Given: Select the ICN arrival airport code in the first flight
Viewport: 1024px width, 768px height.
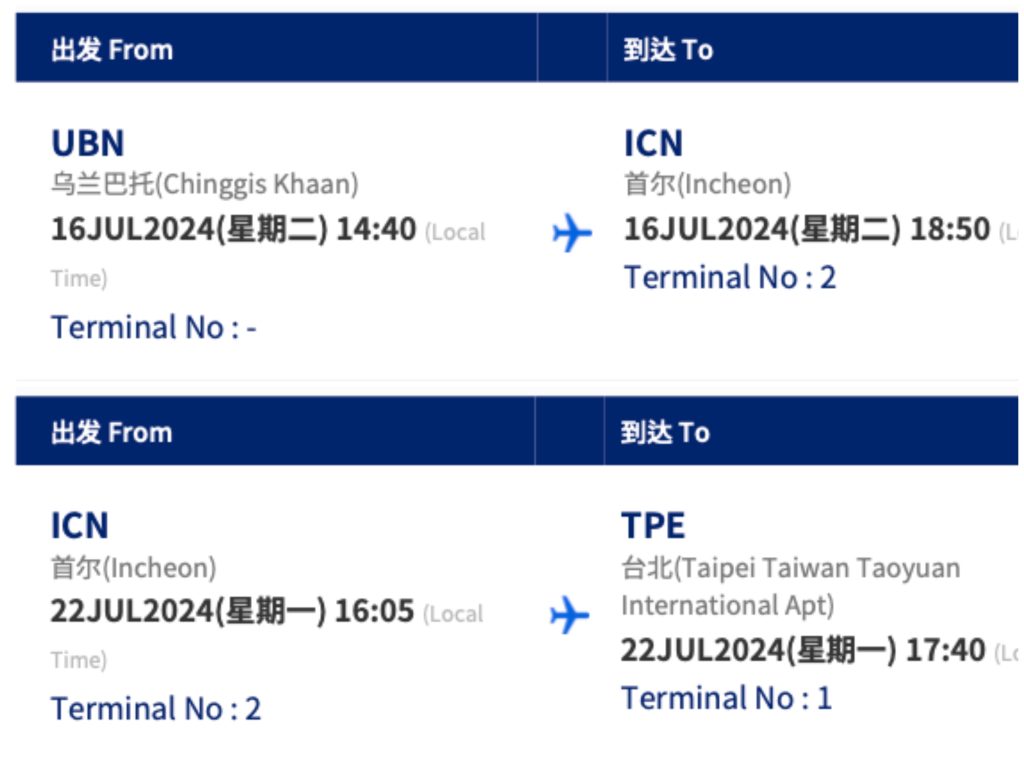Looking at the screenshot, I should click(x=653, y=143).
